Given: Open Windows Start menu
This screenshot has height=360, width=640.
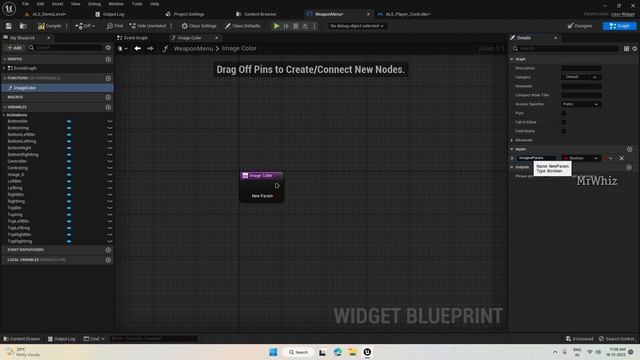Looking at the screenshot, I should 273,352.
